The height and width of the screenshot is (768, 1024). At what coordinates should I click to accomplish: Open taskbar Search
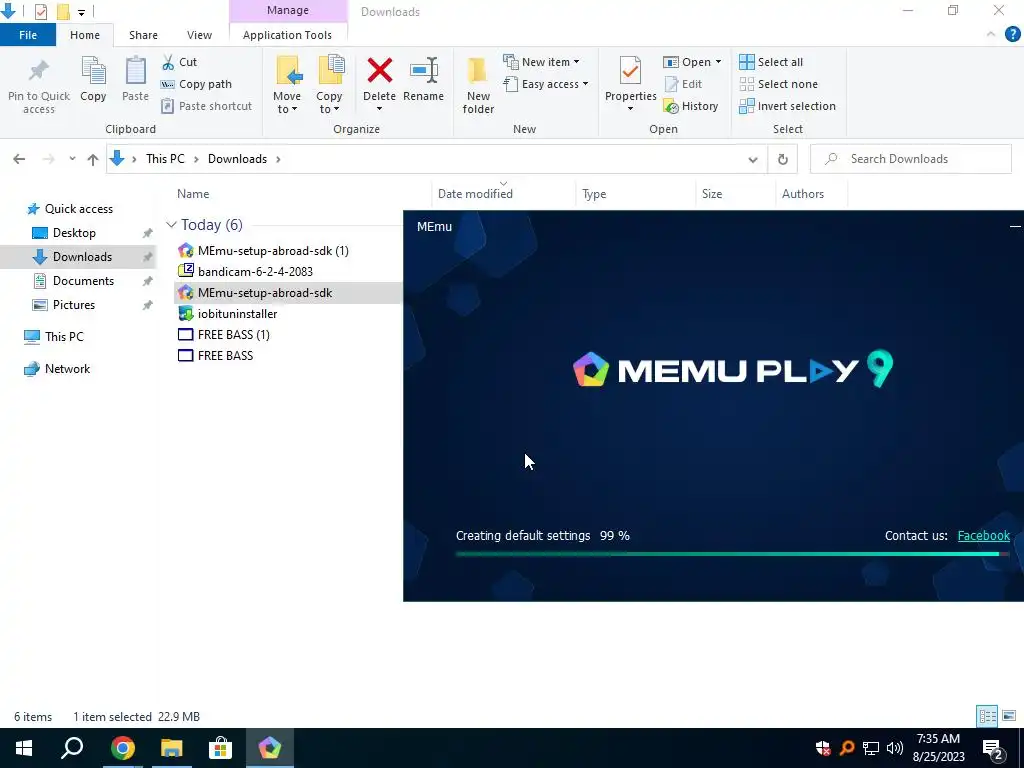(72, 748)
